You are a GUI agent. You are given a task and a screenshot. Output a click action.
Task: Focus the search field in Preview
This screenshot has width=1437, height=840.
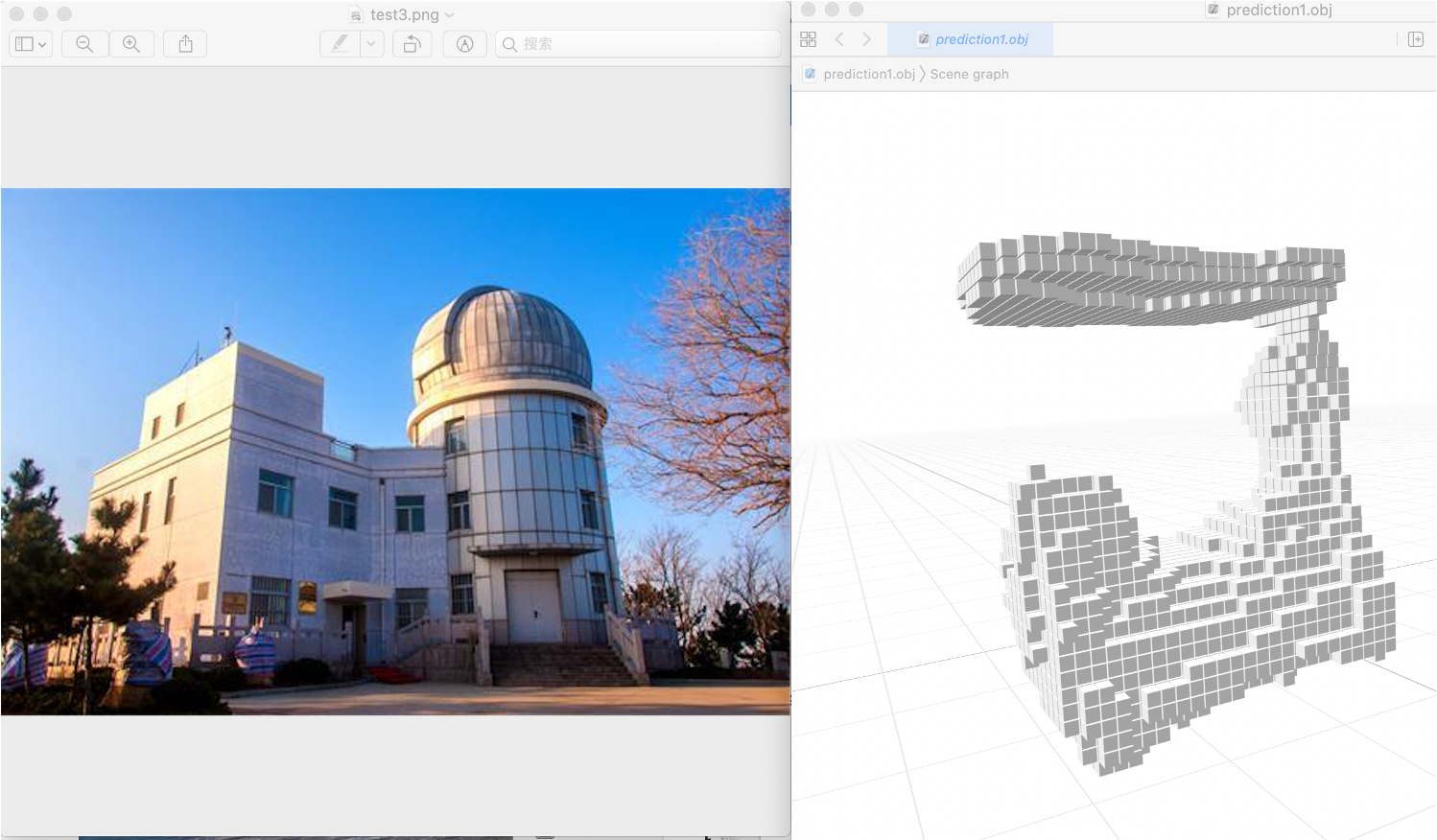pos(638,44)
